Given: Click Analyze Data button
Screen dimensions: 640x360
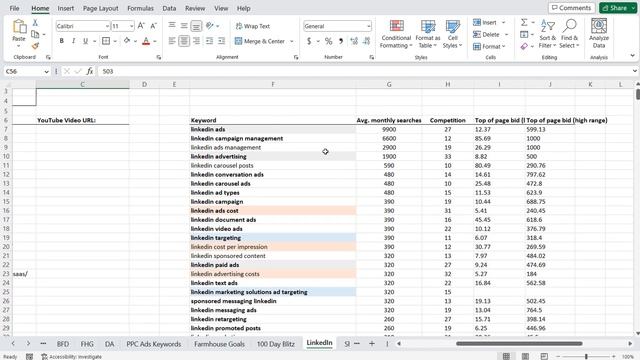Looking at the screenshot, I should [599, 34].
